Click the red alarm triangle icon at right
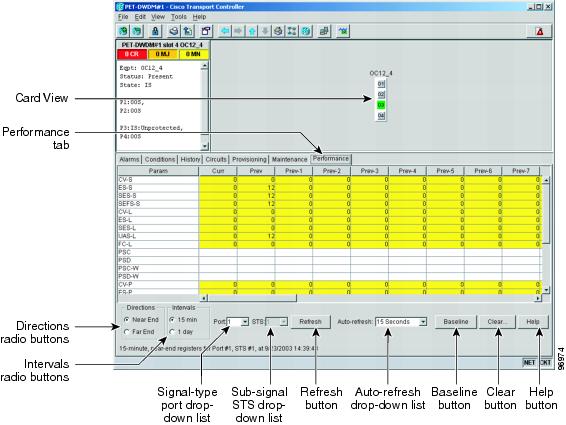The width and height of the screenshot is (566, 425). [x=540, y=31]
